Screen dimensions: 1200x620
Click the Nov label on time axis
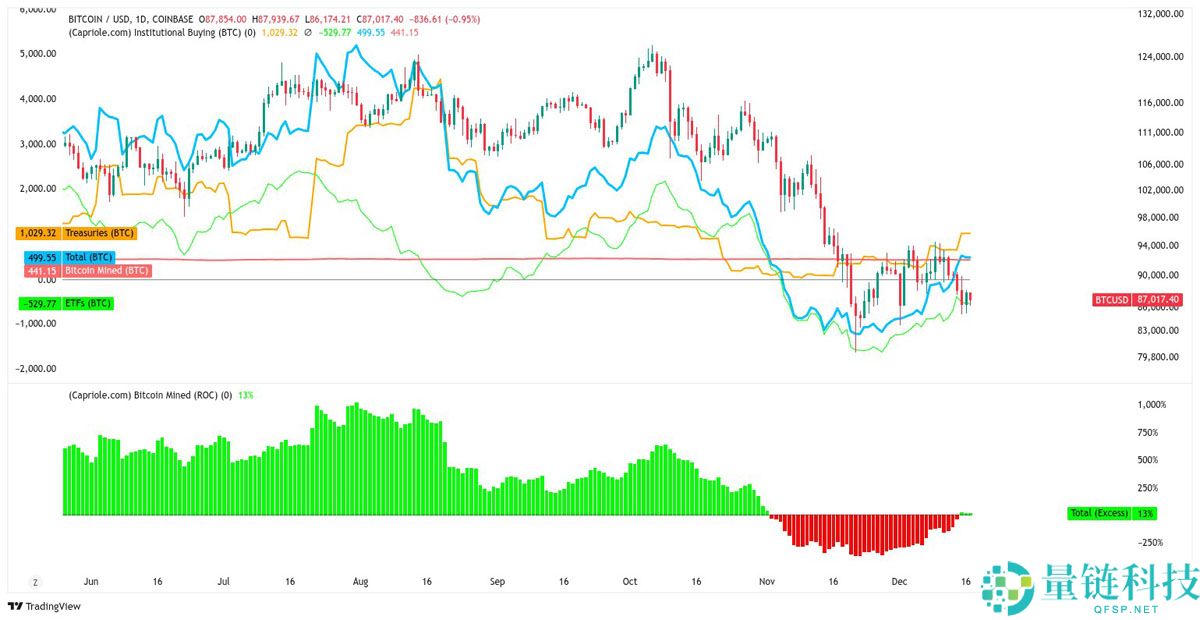click(767, 581)
